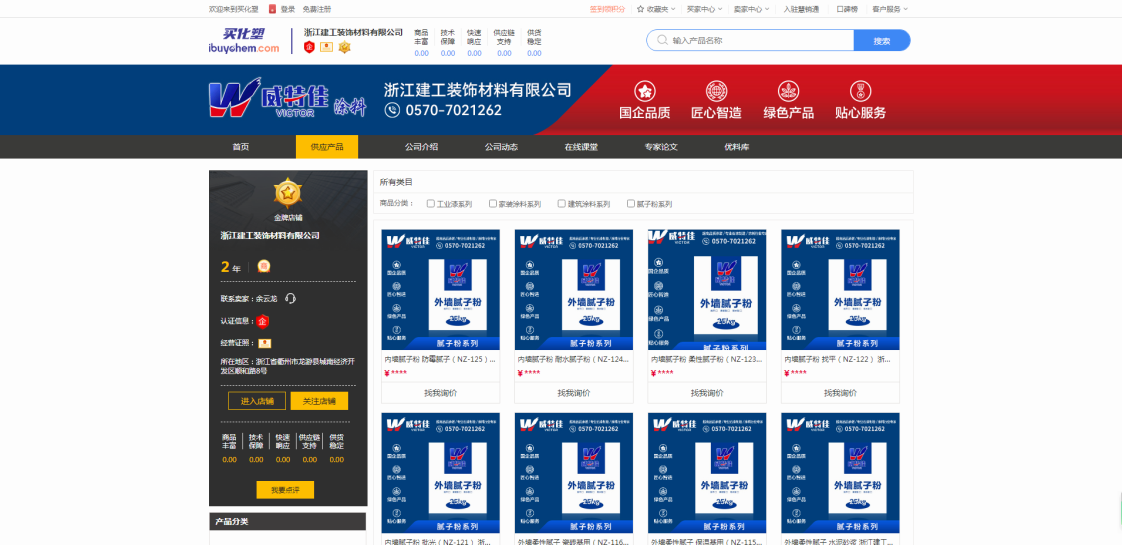Click the 绿色产品 banner icon
Image resolution: width=1122 pixels, height=545 pixels.
click(788, 91)
